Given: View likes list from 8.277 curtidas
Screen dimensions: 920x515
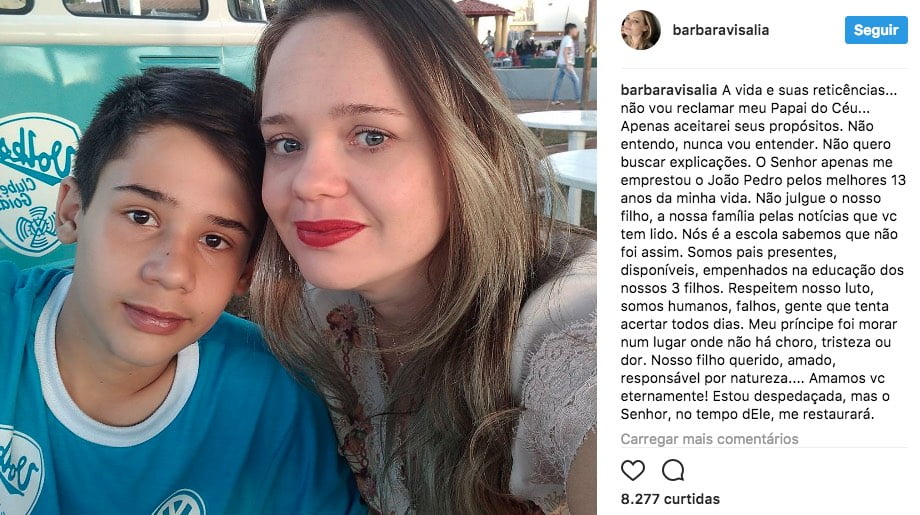Looking at the screenshot, I should (x=670, y=499).
